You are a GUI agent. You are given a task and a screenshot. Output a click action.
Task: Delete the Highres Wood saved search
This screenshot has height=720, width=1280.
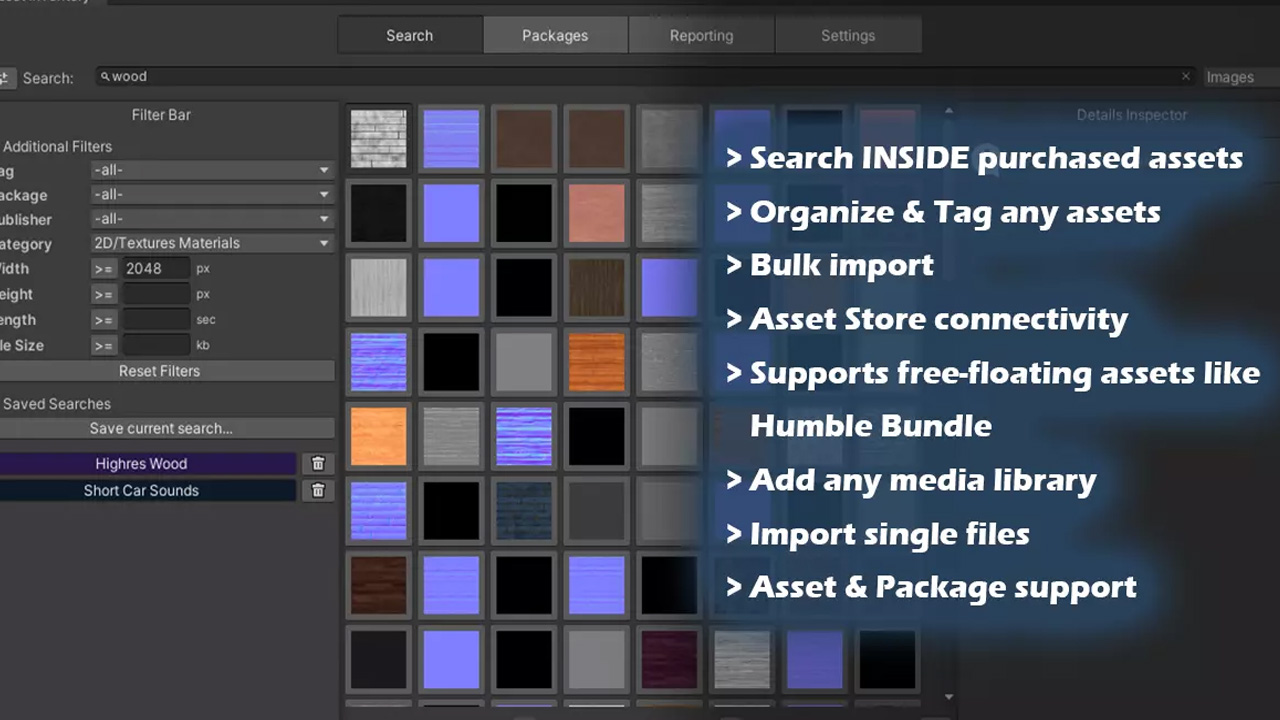click(x=318, y=464)
